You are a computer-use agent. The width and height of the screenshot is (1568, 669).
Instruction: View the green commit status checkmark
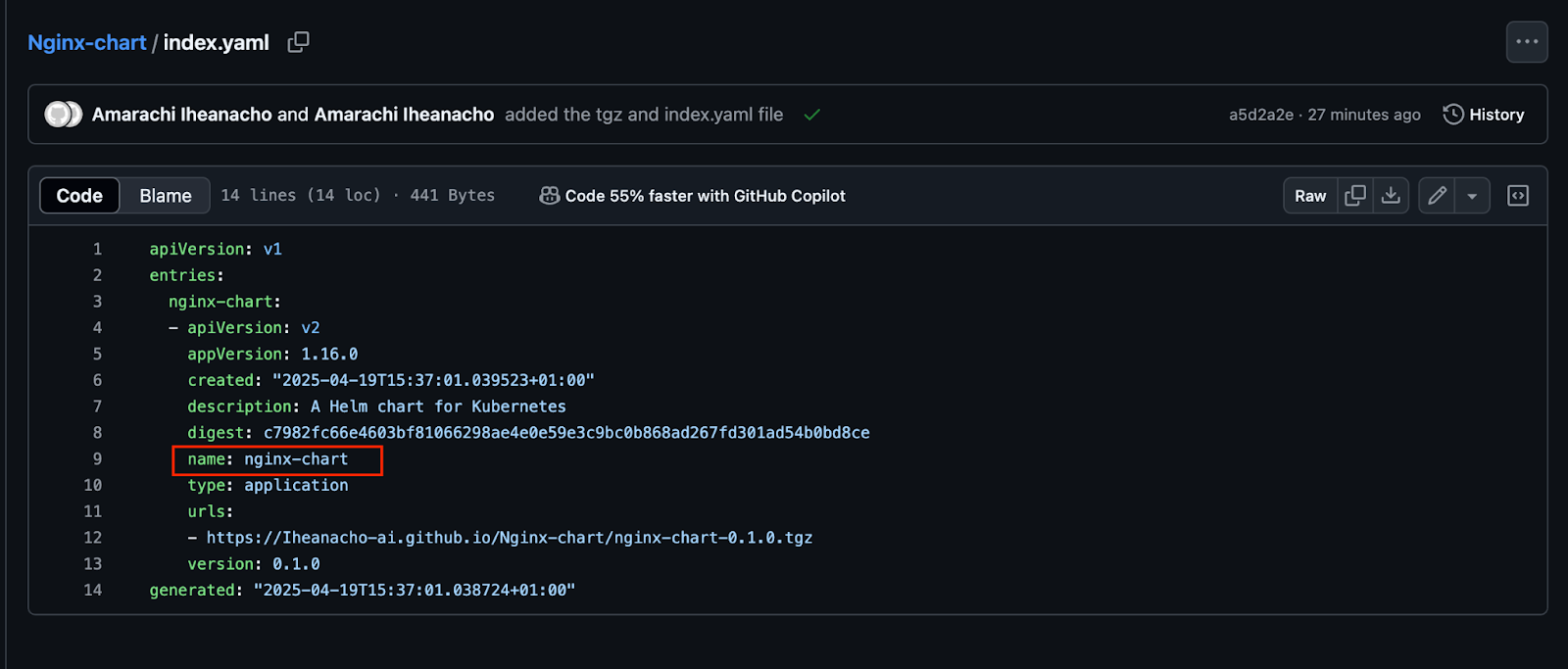coord(811,115)
